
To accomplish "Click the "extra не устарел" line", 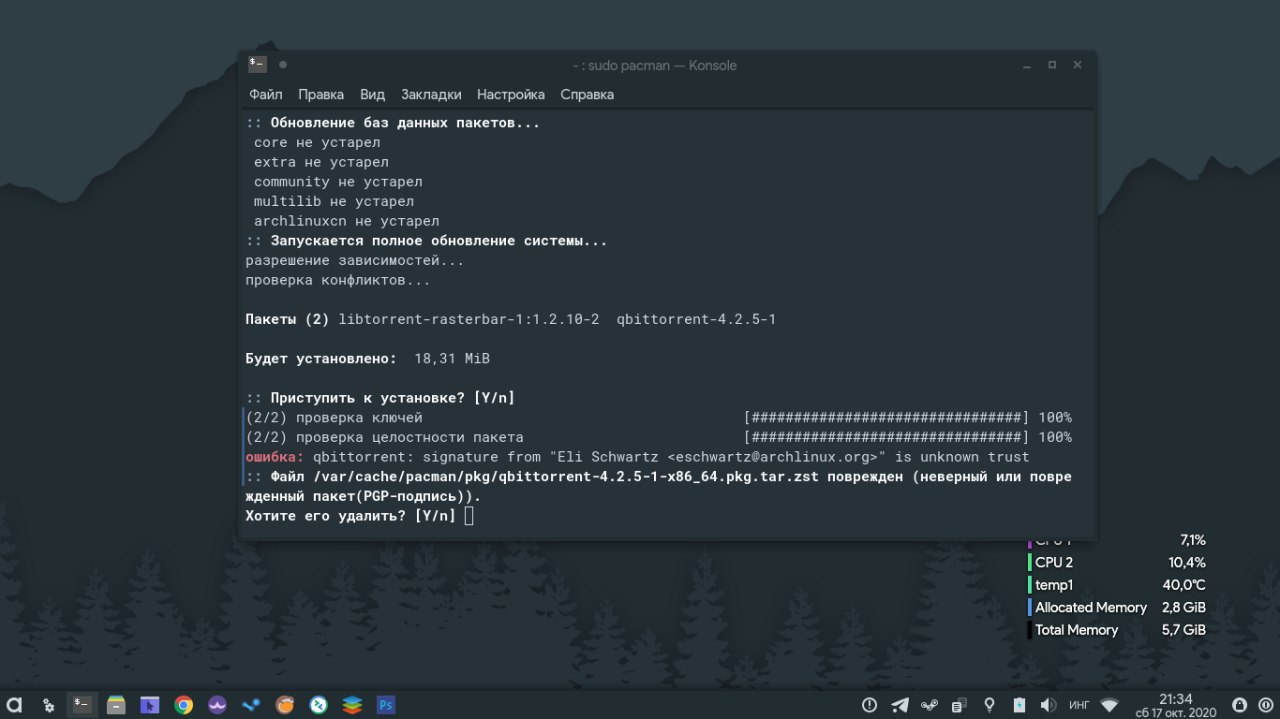I will coord(321,162).
